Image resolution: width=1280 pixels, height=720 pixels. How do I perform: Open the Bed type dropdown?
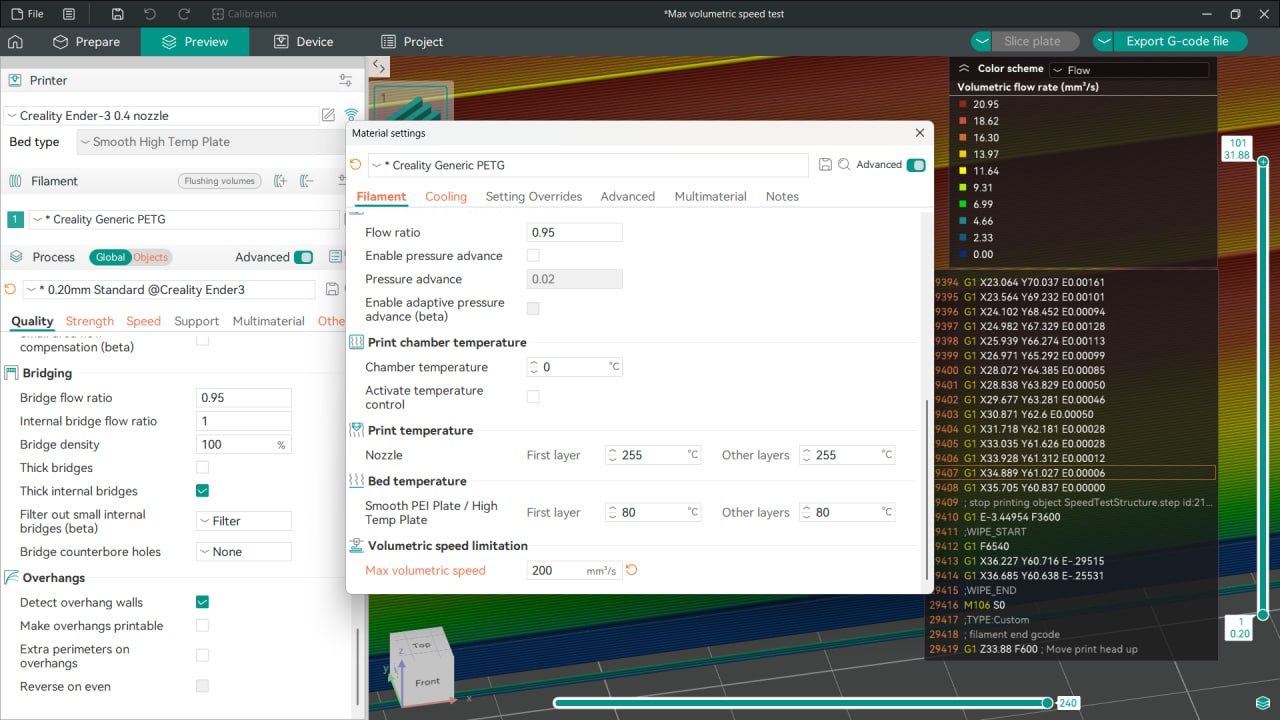pyautogui.click(x=212, y=142)
